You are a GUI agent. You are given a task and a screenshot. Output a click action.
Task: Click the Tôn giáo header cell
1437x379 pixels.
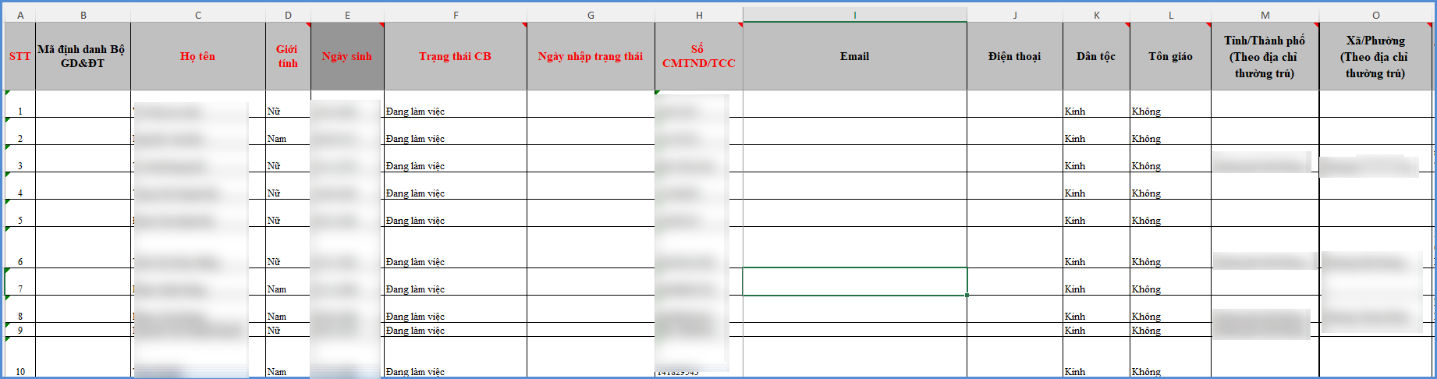tap(1170, 56)
